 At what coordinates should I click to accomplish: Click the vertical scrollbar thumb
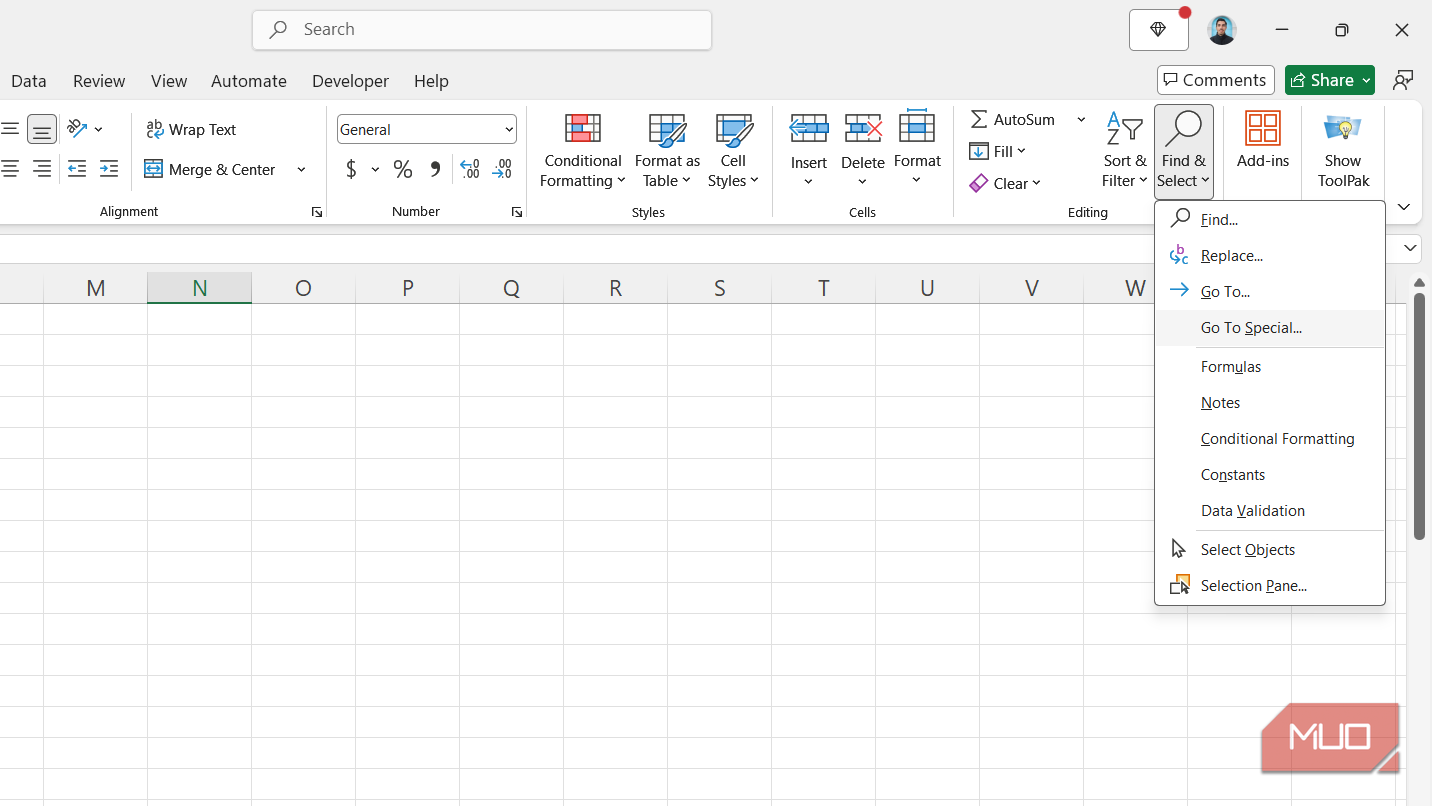pyautogui.click(x=1419, y=416)
